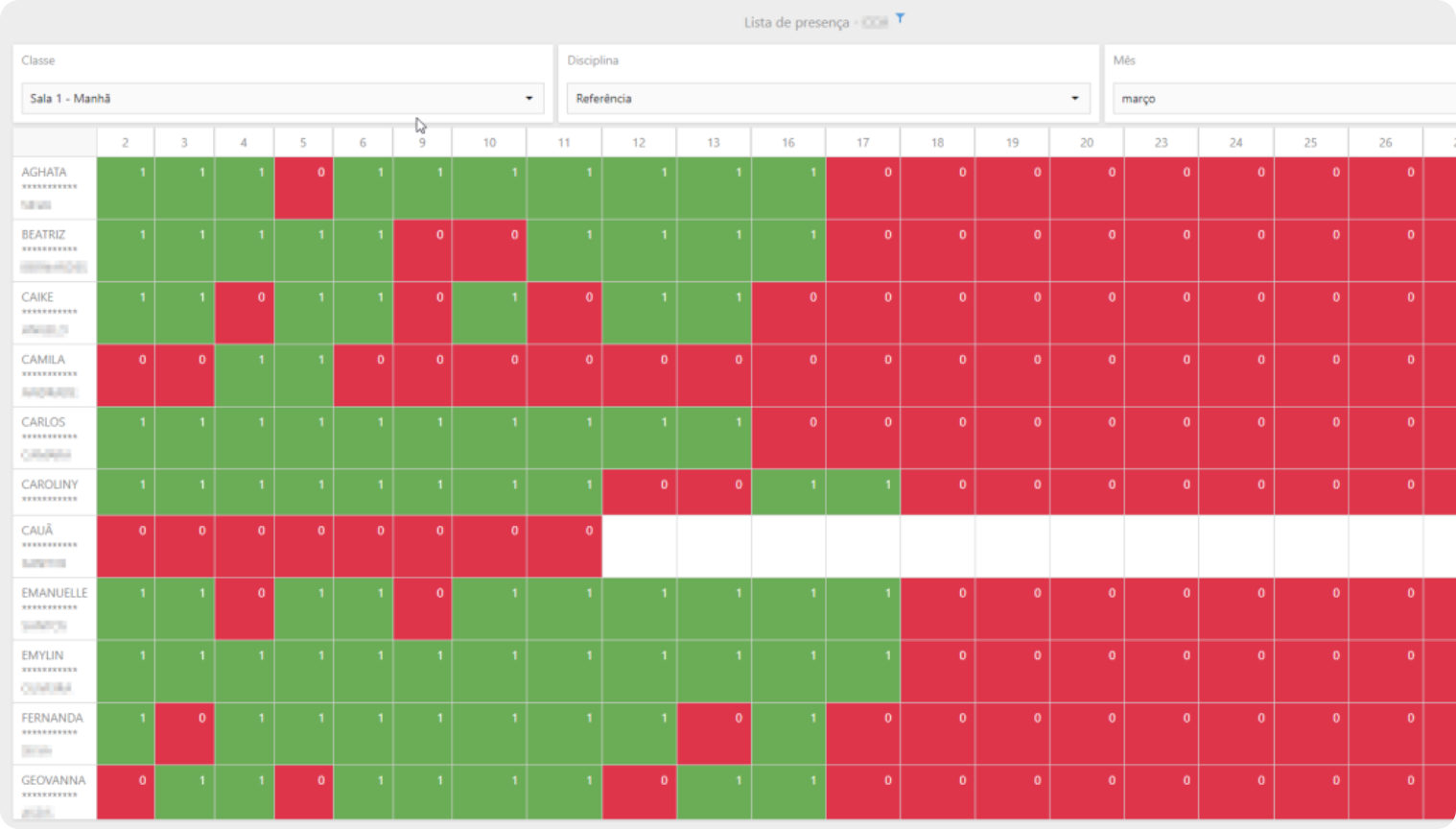
Task: Open the Mês dropdown showing março
Action: 1281,98
